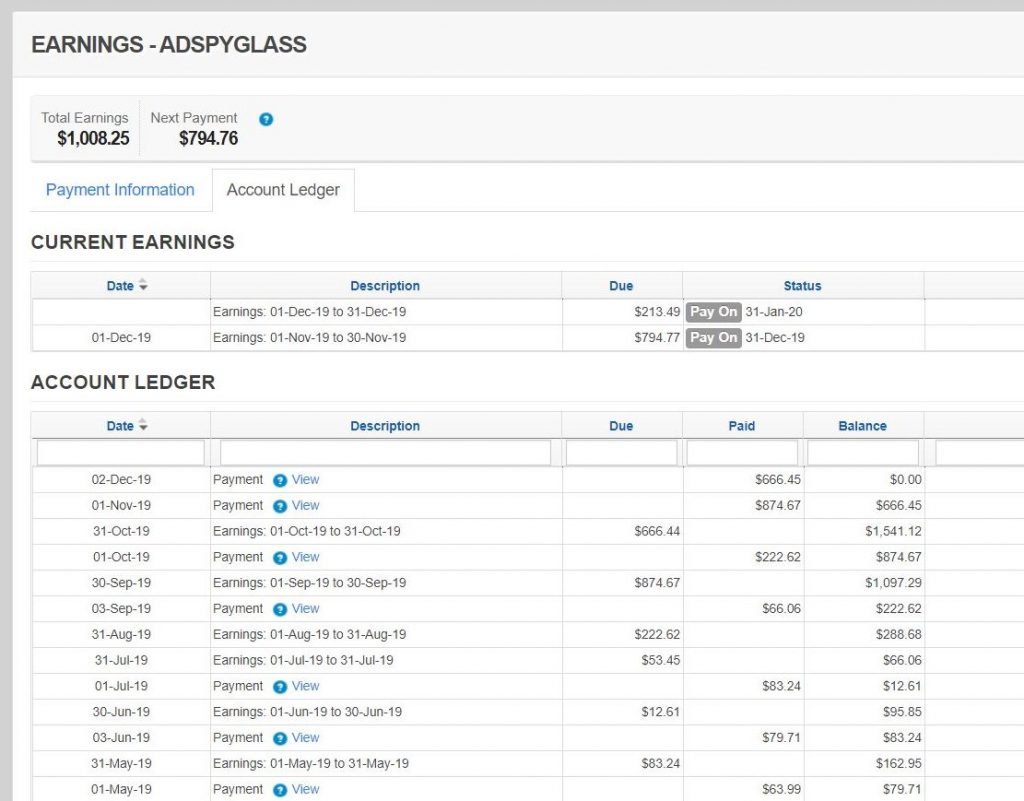Click help icon on 03-Jun-19 payment row
Image resolution: width=1024 pixels, height=801 pixels.
[x=280, y=738]
